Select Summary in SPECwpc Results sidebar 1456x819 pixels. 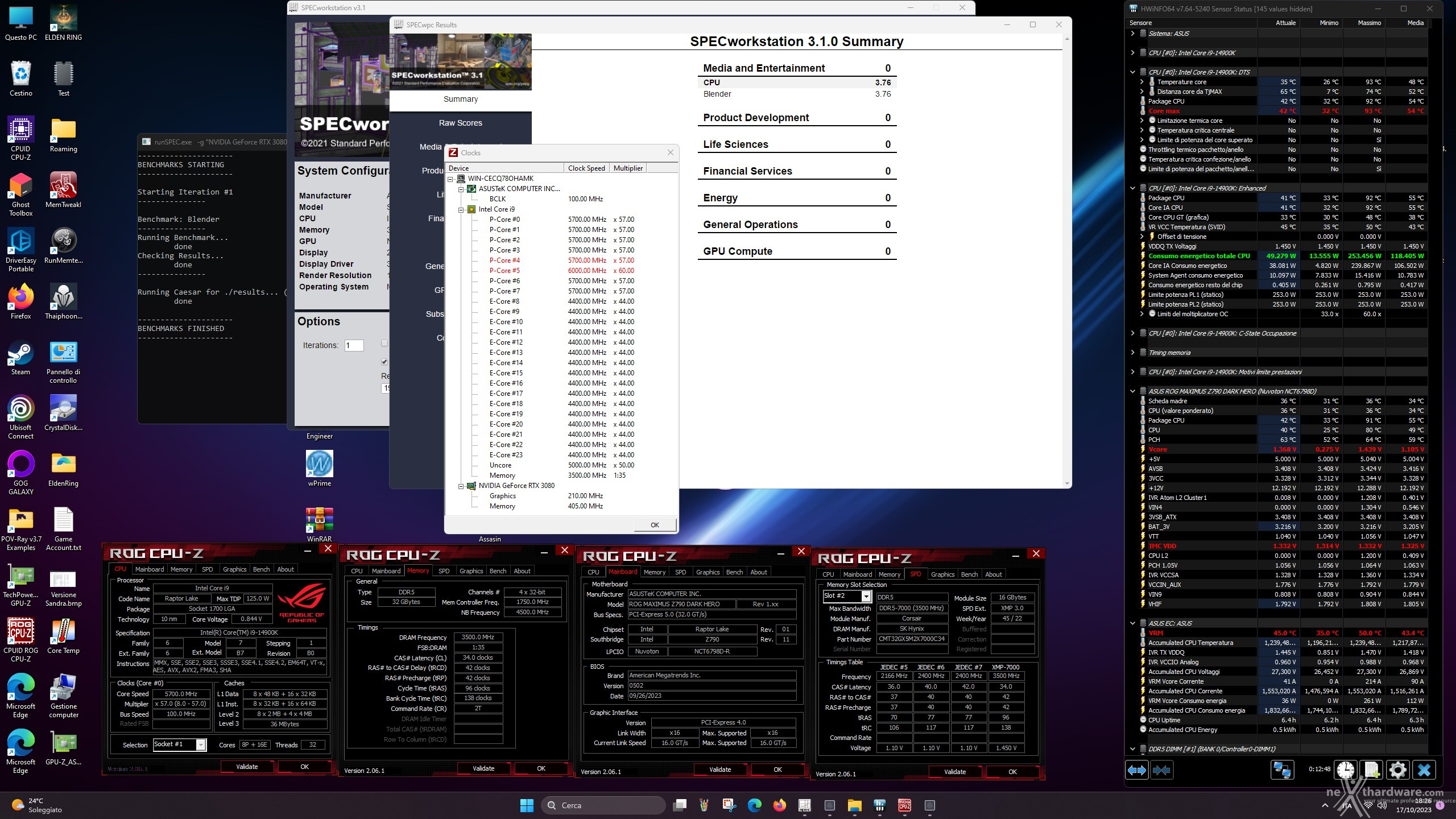coord(460,99)
